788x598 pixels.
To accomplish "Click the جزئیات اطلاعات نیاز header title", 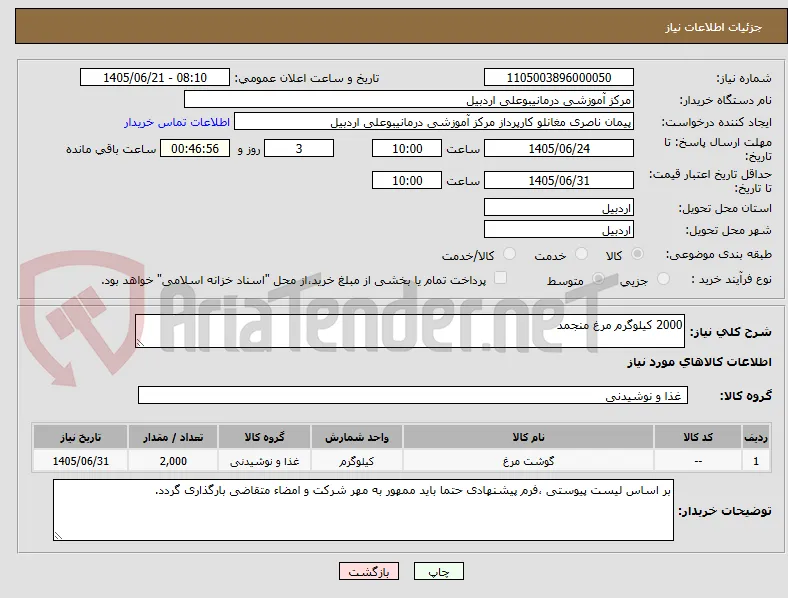I will tap(714, 27).
